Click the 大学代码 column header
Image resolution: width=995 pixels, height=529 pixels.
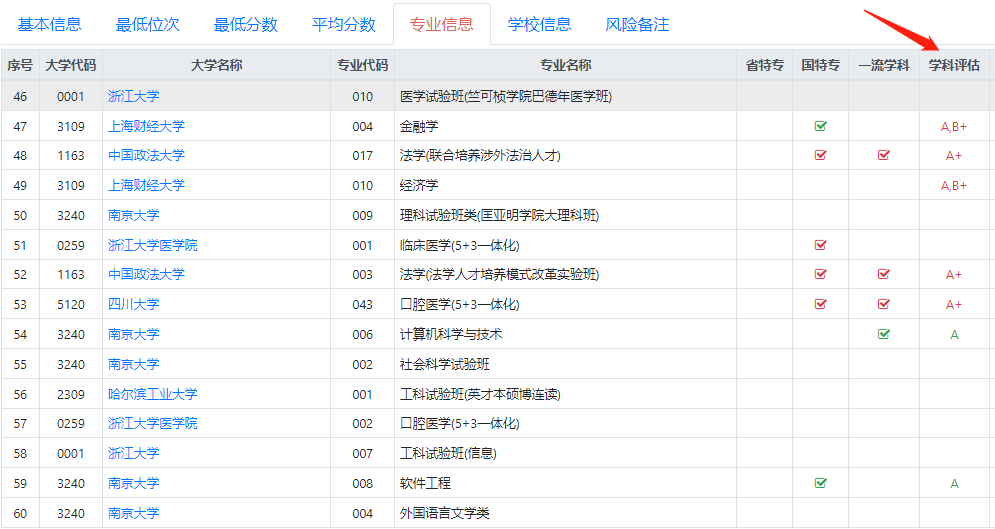(70, 65)
